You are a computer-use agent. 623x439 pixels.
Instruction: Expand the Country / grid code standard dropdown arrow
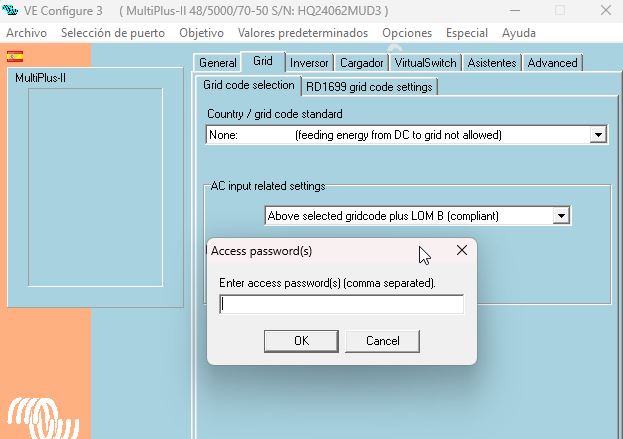coord(598,135)
